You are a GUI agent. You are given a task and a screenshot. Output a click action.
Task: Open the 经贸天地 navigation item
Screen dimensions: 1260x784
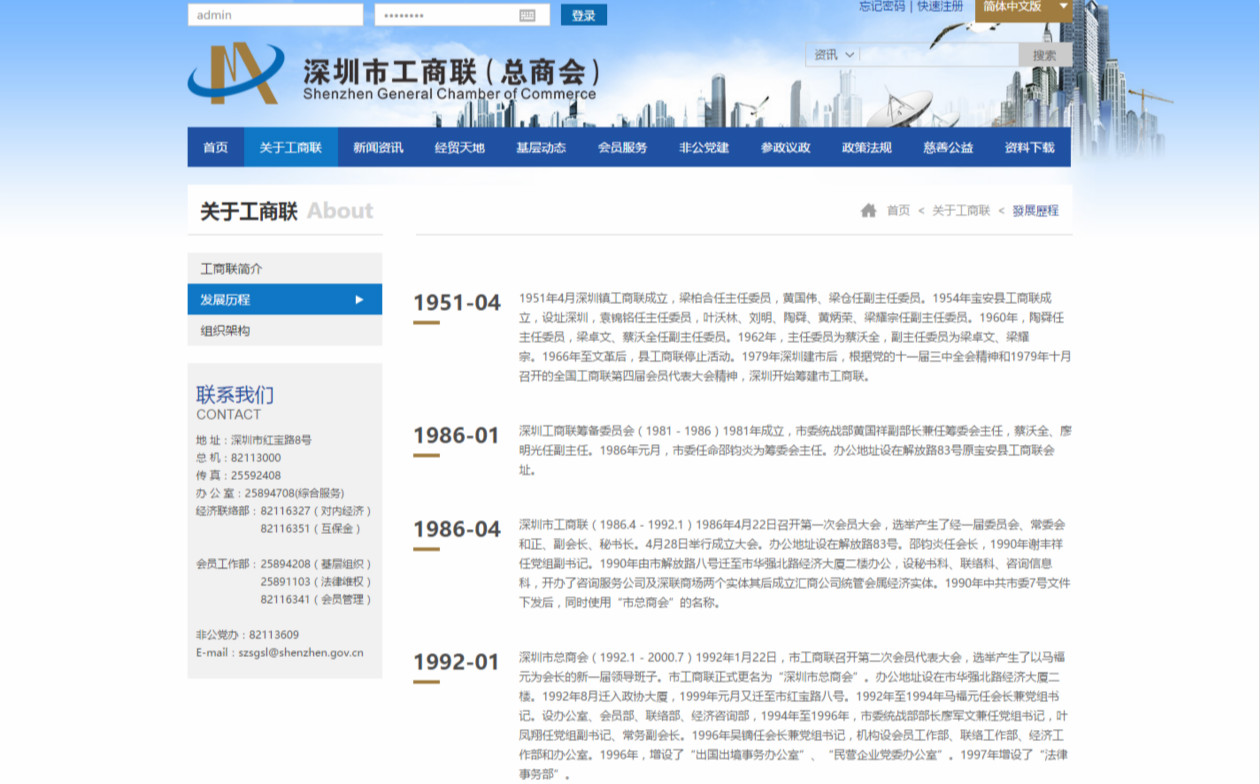coord(460,147)
